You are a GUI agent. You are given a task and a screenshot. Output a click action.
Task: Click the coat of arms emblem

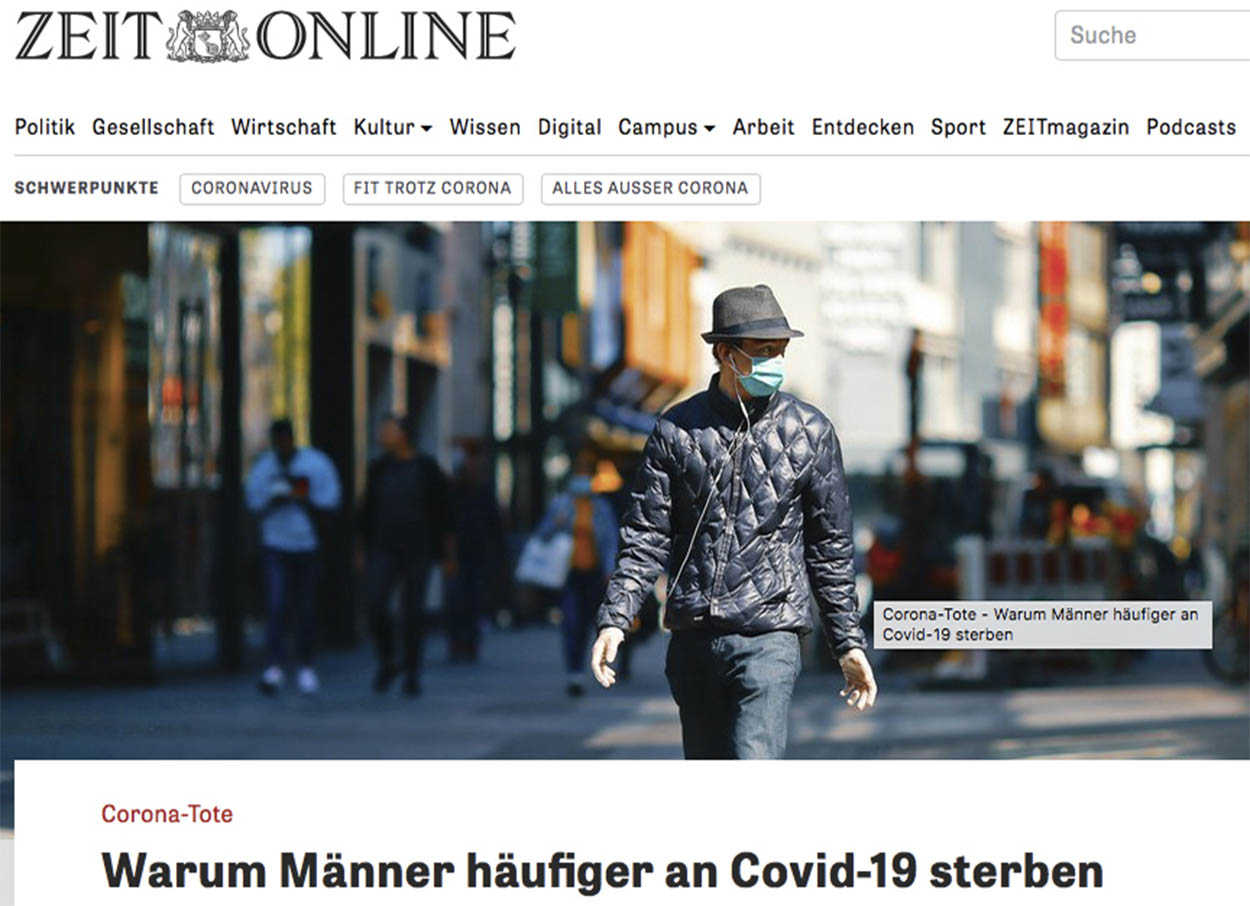(x=208, y=36)
